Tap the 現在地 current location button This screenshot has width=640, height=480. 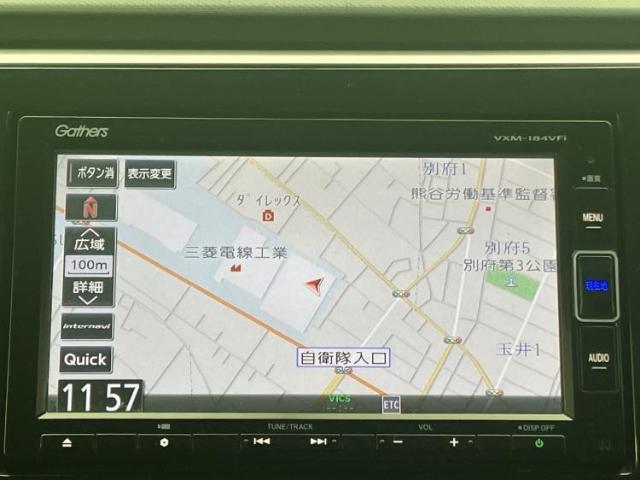click(x=596, y=286)
